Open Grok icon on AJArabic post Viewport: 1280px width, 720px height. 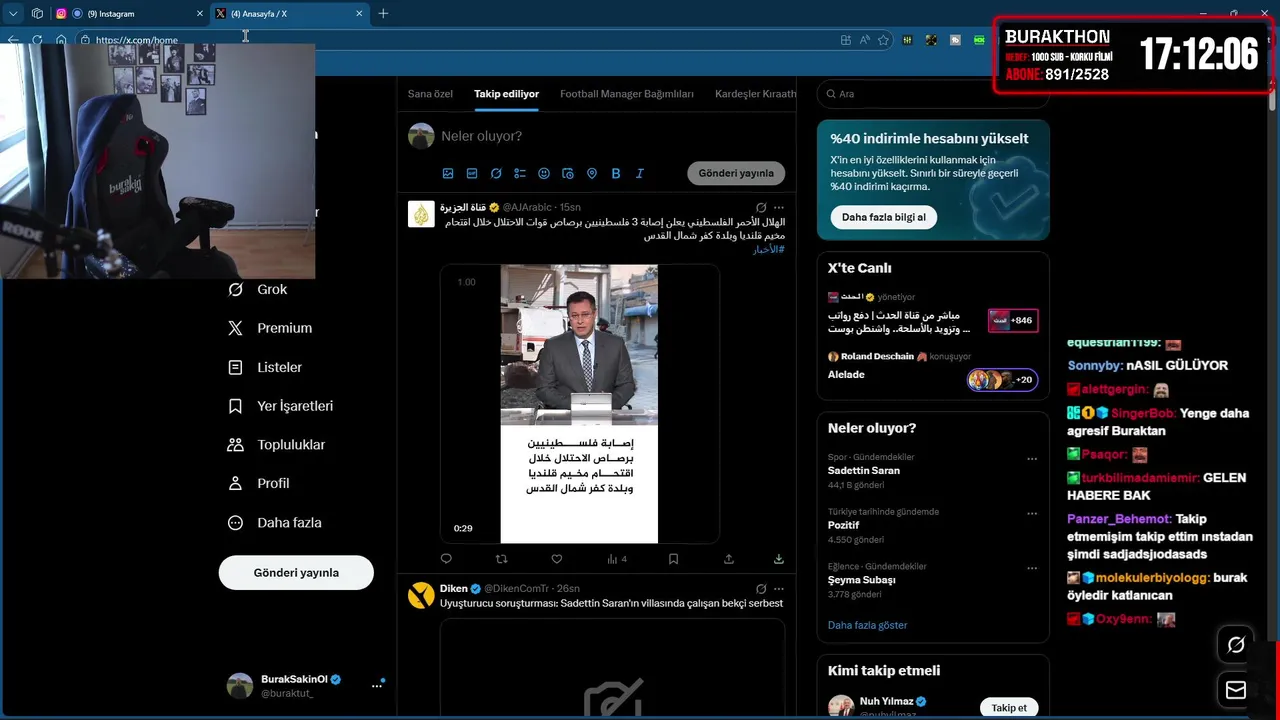coord(761,207)
